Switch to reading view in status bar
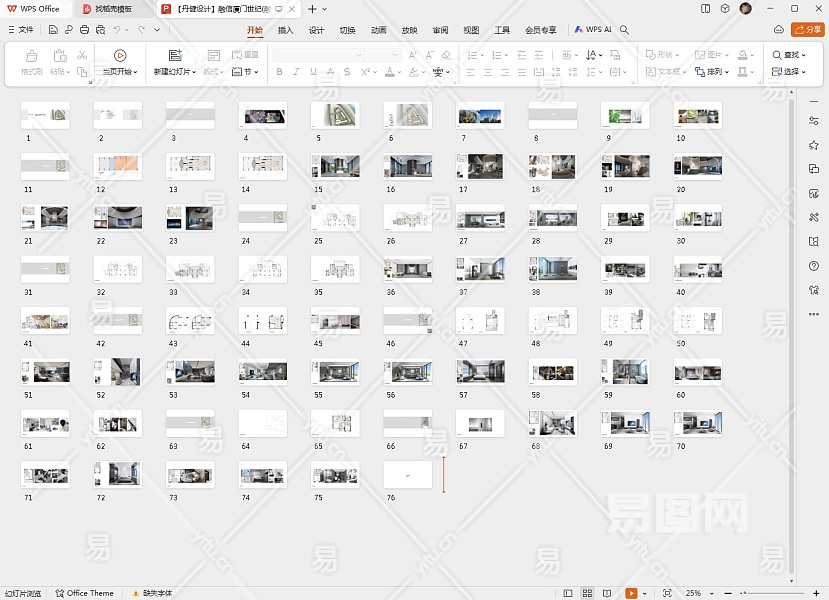 pyautogui.click(x=607, y=593)
